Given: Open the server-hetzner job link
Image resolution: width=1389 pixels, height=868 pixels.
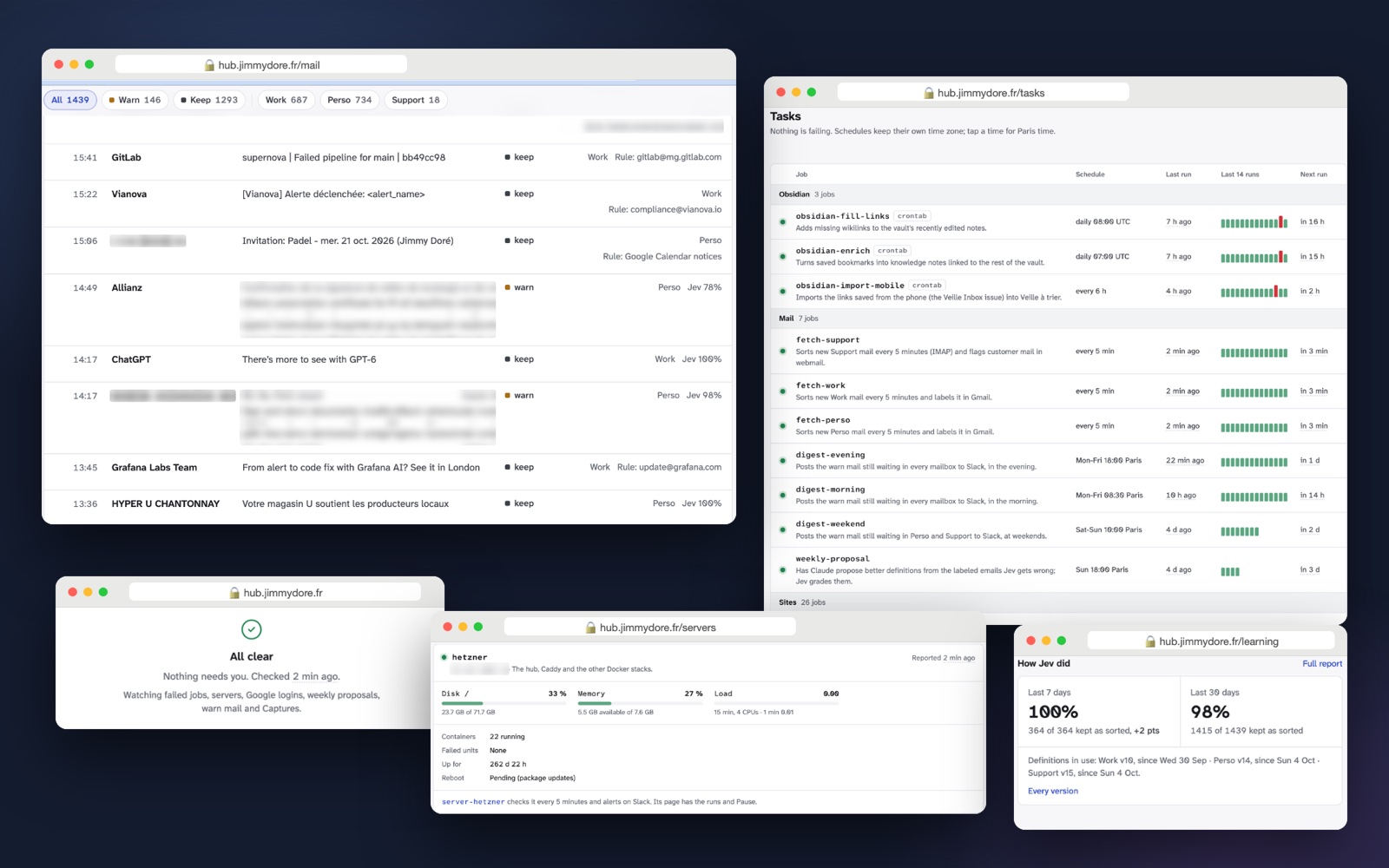Looking at the screenshot, I should click(x=473, y=802).
